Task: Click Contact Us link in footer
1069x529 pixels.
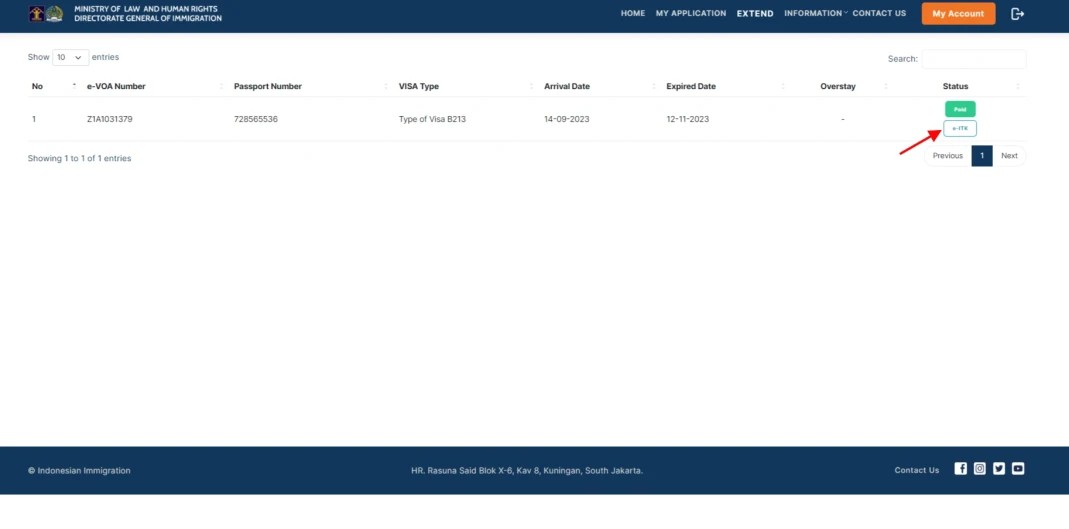Action: (x=916, y=470)
